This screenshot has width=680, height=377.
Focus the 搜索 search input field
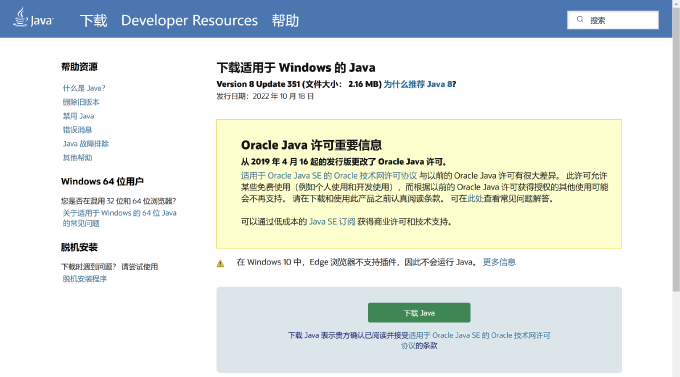point(613,20)
